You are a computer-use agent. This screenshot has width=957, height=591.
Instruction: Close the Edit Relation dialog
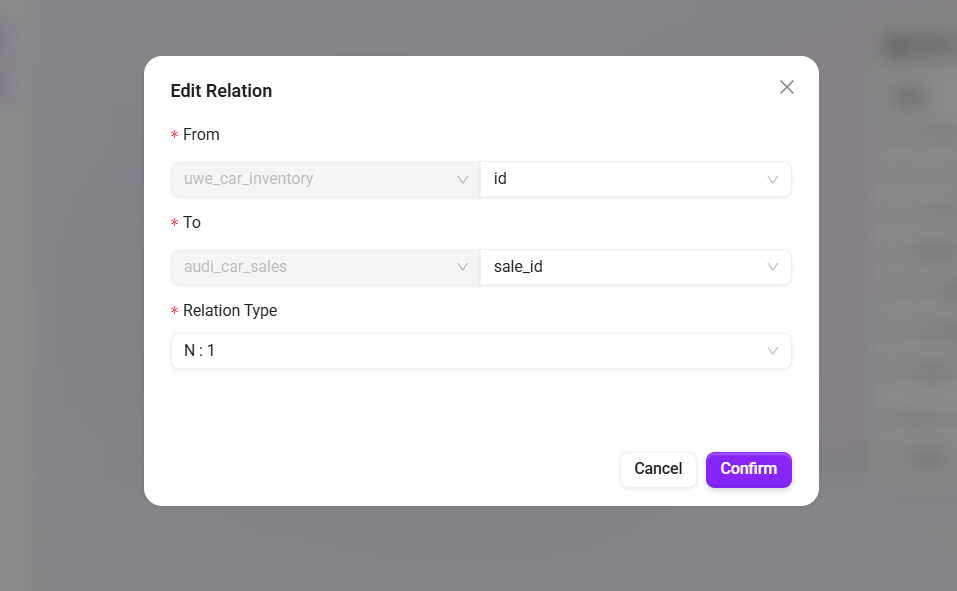coord(787,87)
